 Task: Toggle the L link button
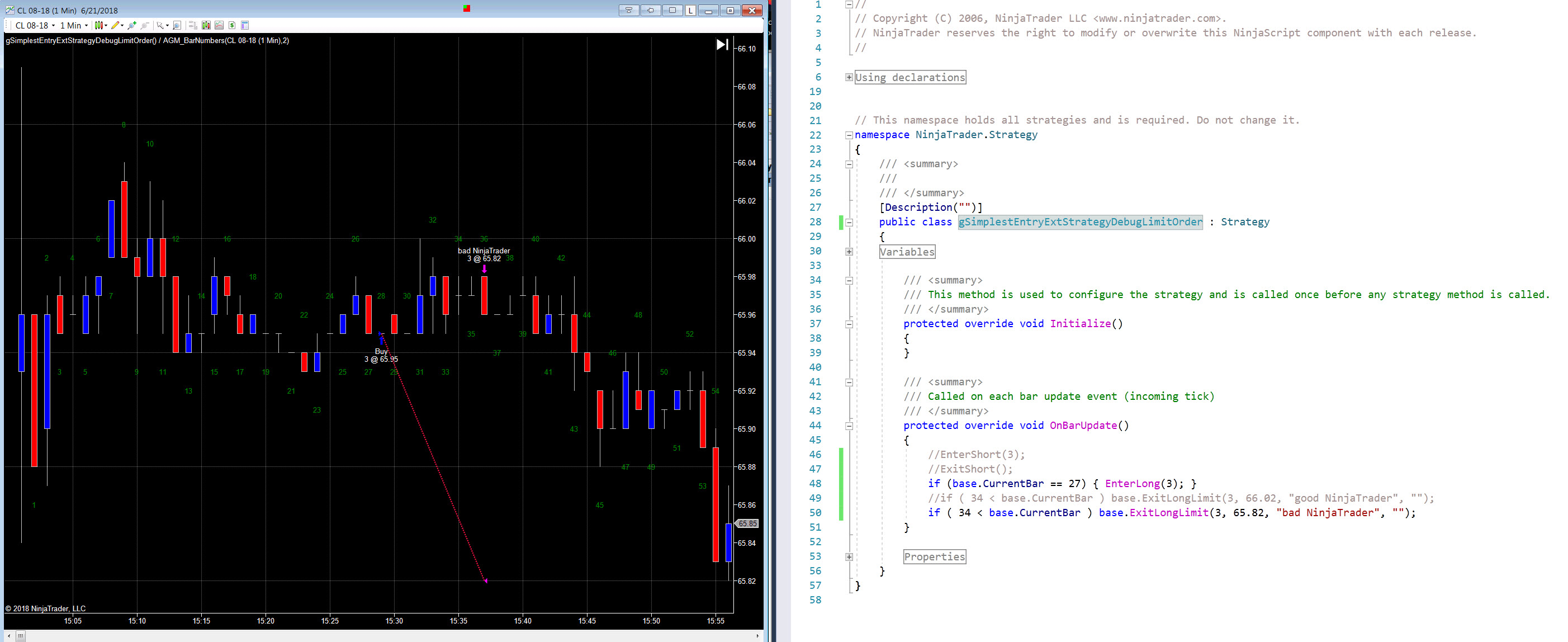pos(690,11)
